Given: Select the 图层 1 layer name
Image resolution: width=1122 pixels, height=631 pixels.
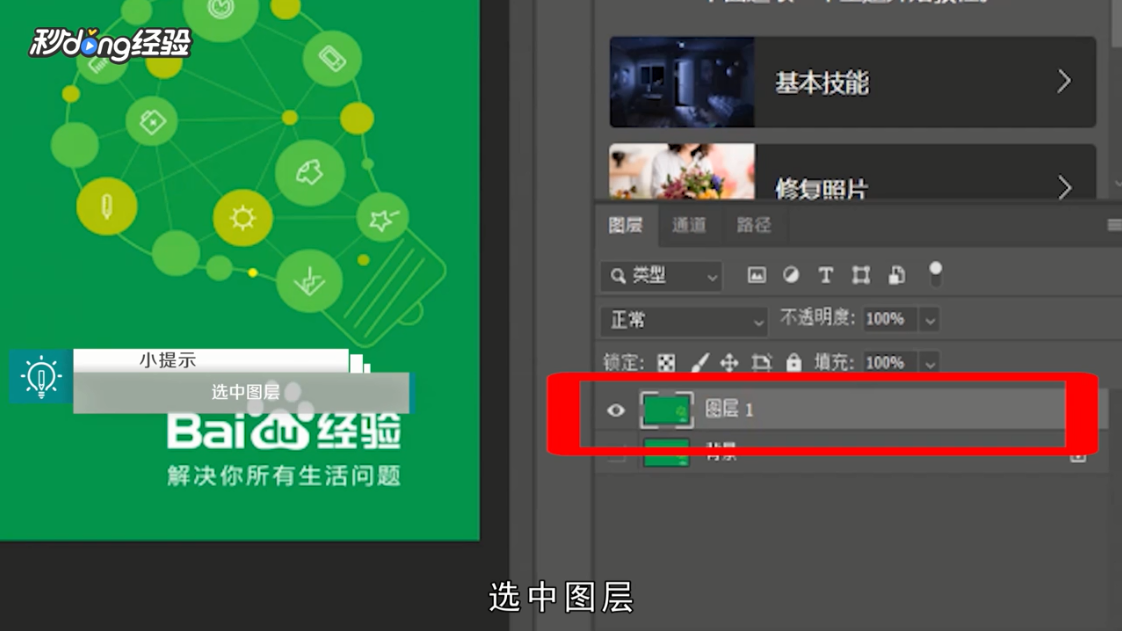Looking at the screenshot, I should [x=728, y=409].
